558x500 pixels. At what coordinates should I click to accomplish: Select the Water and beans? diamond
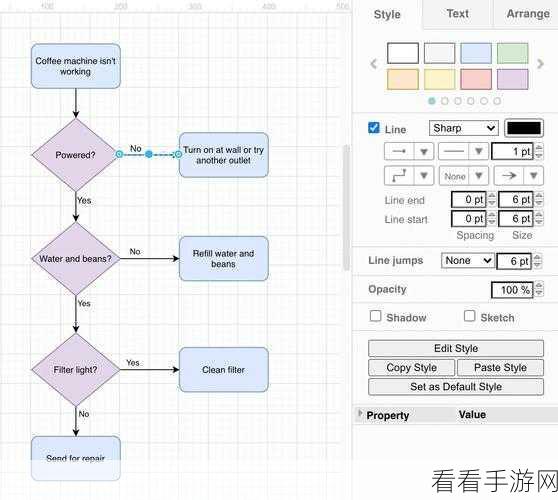coord(75,259)
